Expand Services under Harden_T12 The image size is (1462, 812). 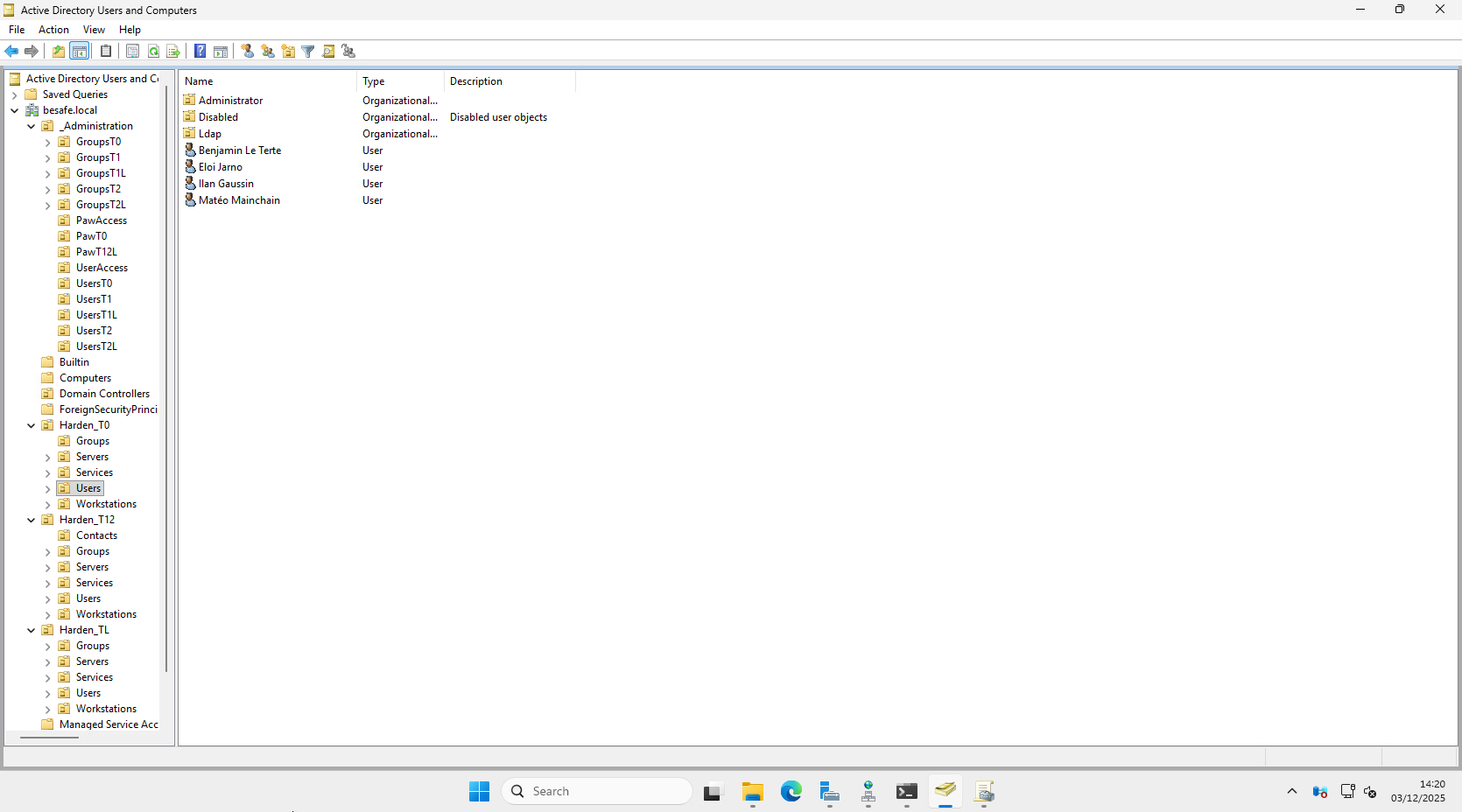tap(48, 583)
